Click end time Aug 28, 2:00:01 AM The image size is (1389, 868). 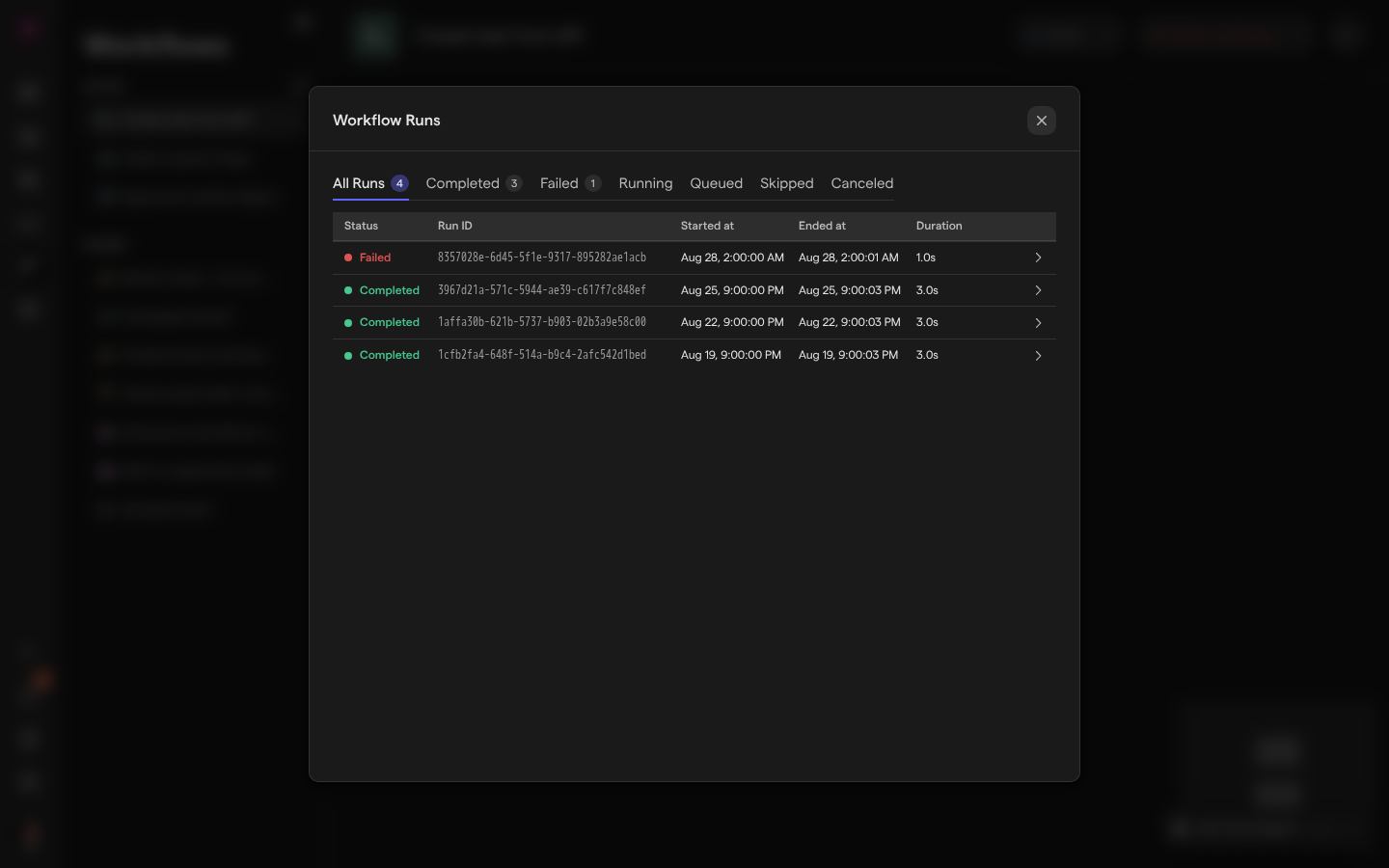tap(849, 258)
